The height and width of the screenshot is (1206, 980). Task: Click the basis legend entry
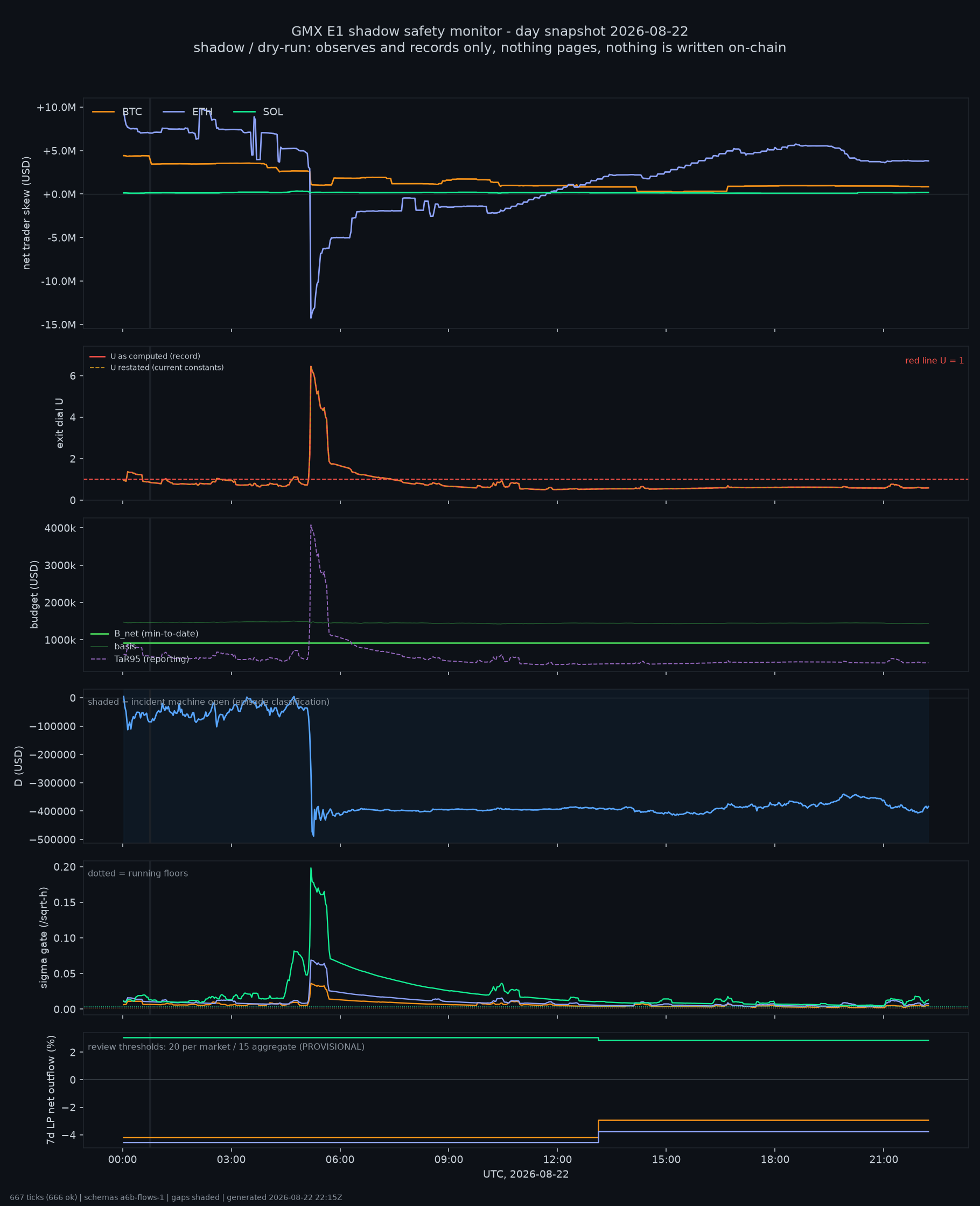click(x=114, y=646)
